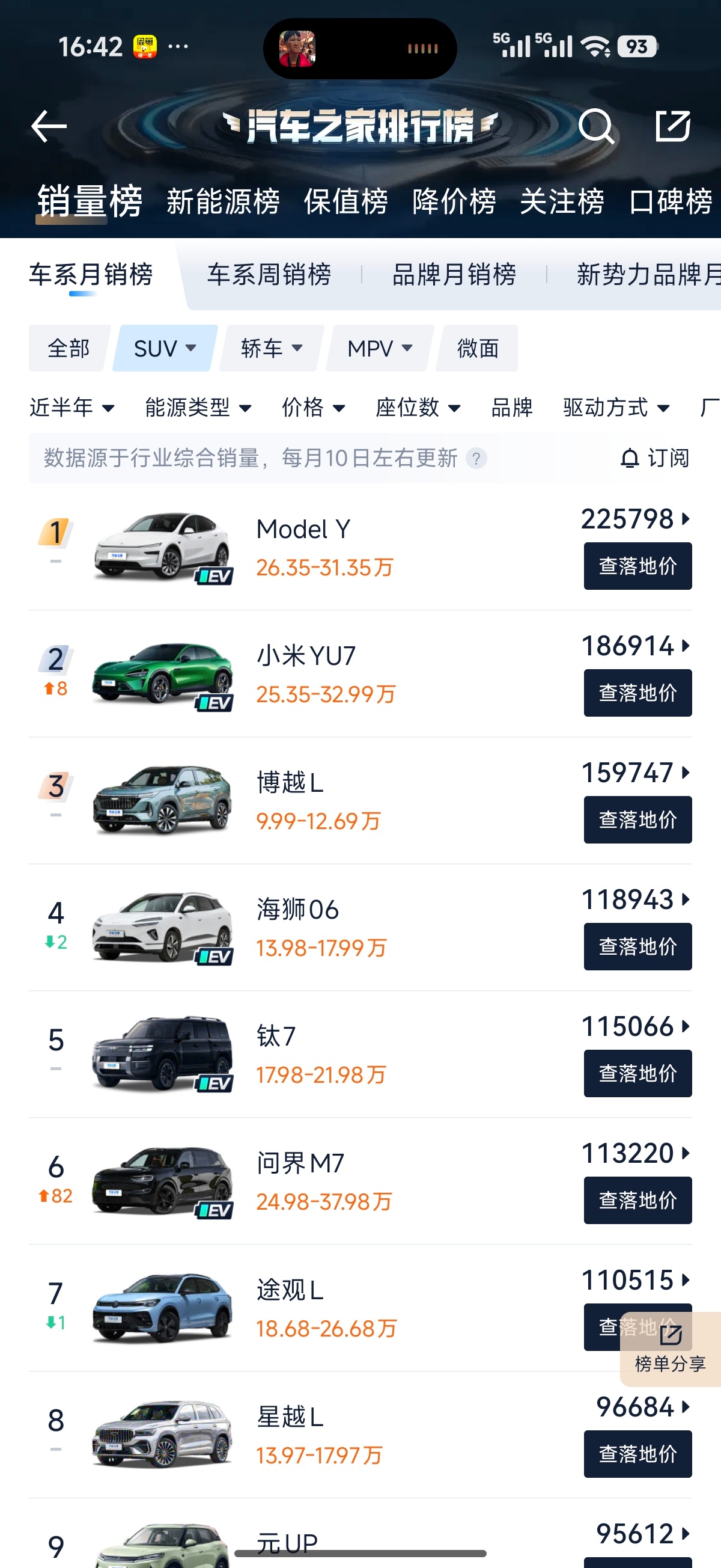Switch to the 车系周销榜 tab
Image resolution: width=721 pixels, height=1568 pixels.
click(269, 275)
